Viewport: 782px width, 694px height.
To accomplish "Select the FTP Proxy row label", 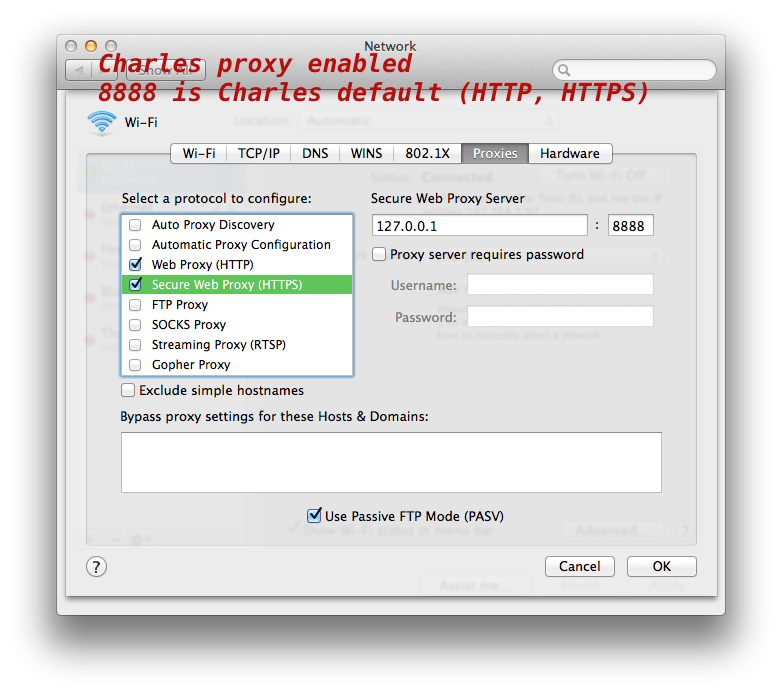I will (180, 305).
